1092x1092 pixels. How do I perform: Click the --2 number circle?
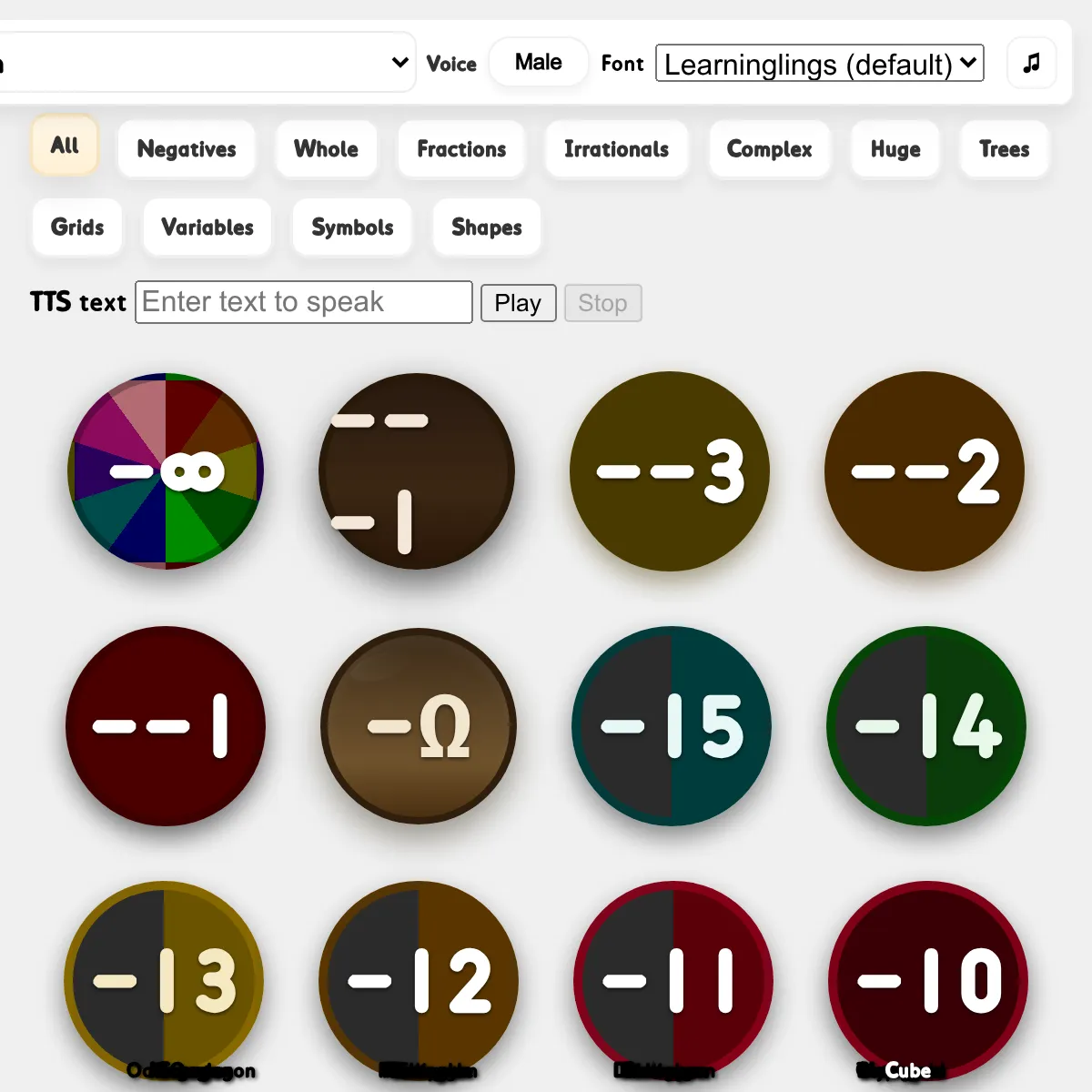point(925,470)
